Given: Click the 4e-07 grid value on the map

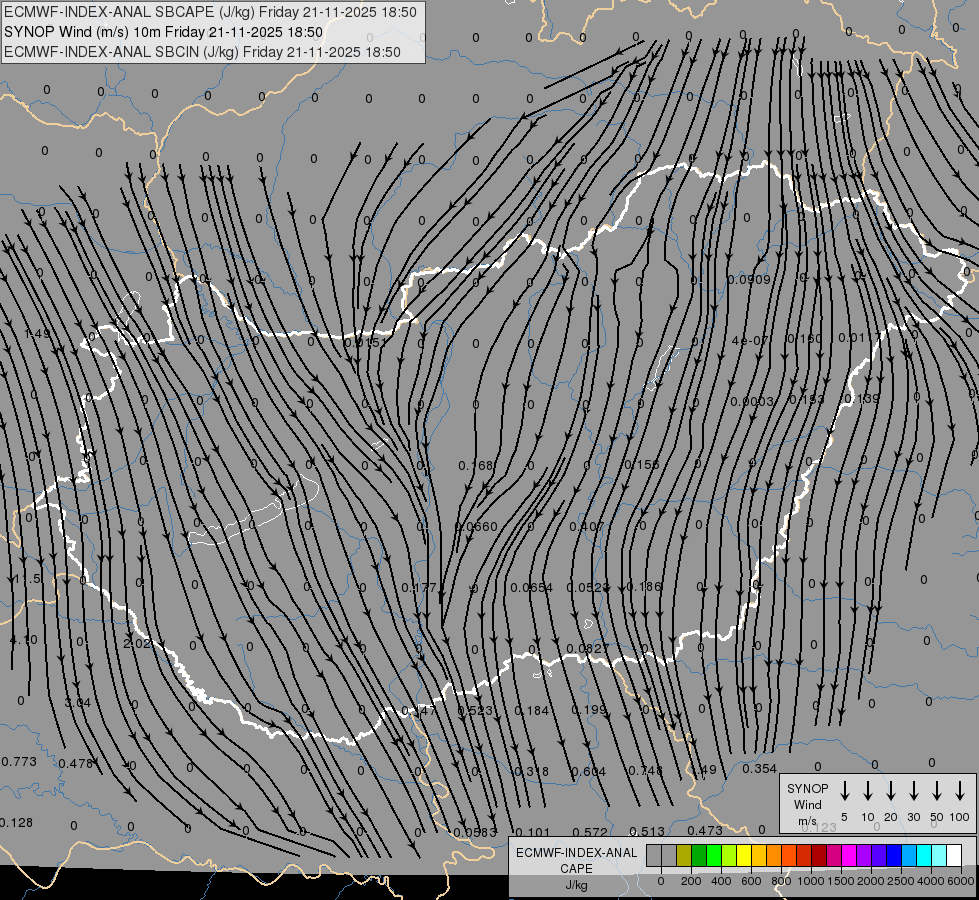Looking at the screenshot, I should 750,340.
